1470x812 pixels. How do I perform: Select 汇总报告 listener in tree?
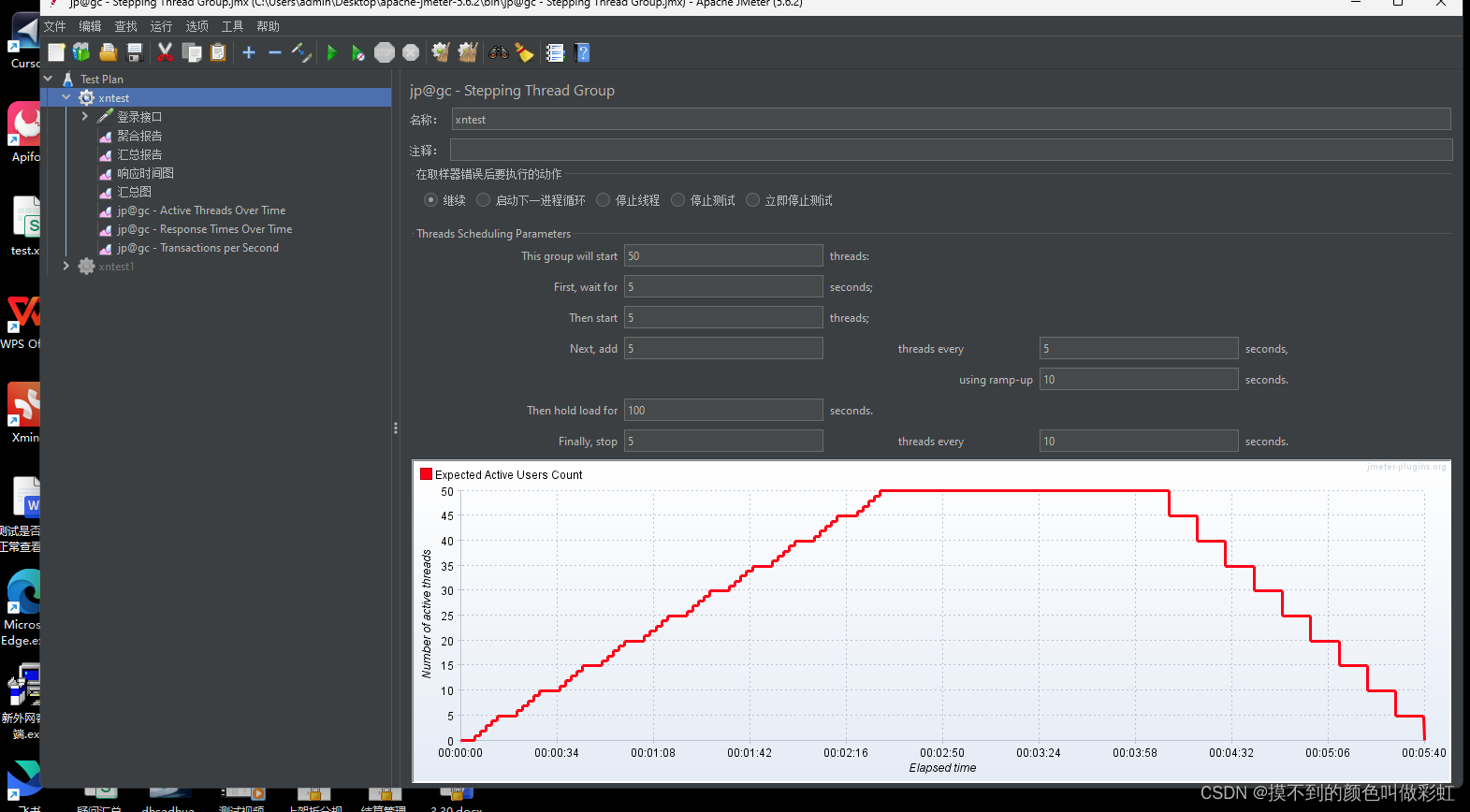pos(139,154)
